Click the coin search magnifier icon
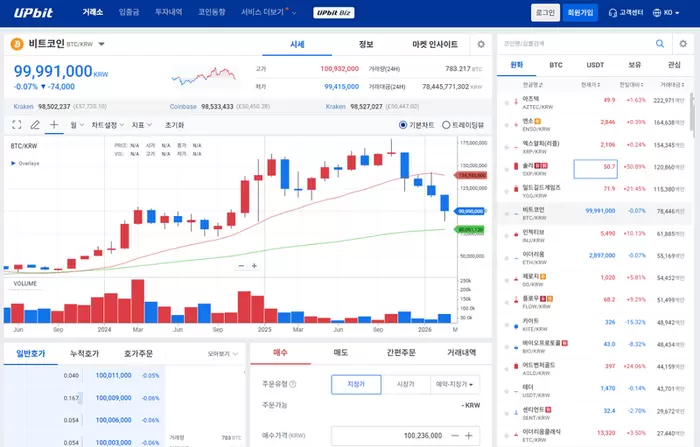This screenshot has height=447, width=700. [x=659, y=44]
